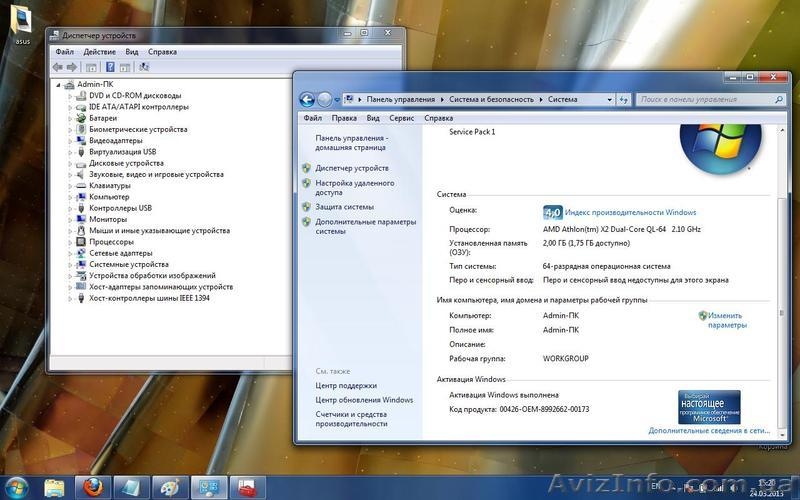Open the Explorer folder icon on the taskbar

tap(54, 488)
